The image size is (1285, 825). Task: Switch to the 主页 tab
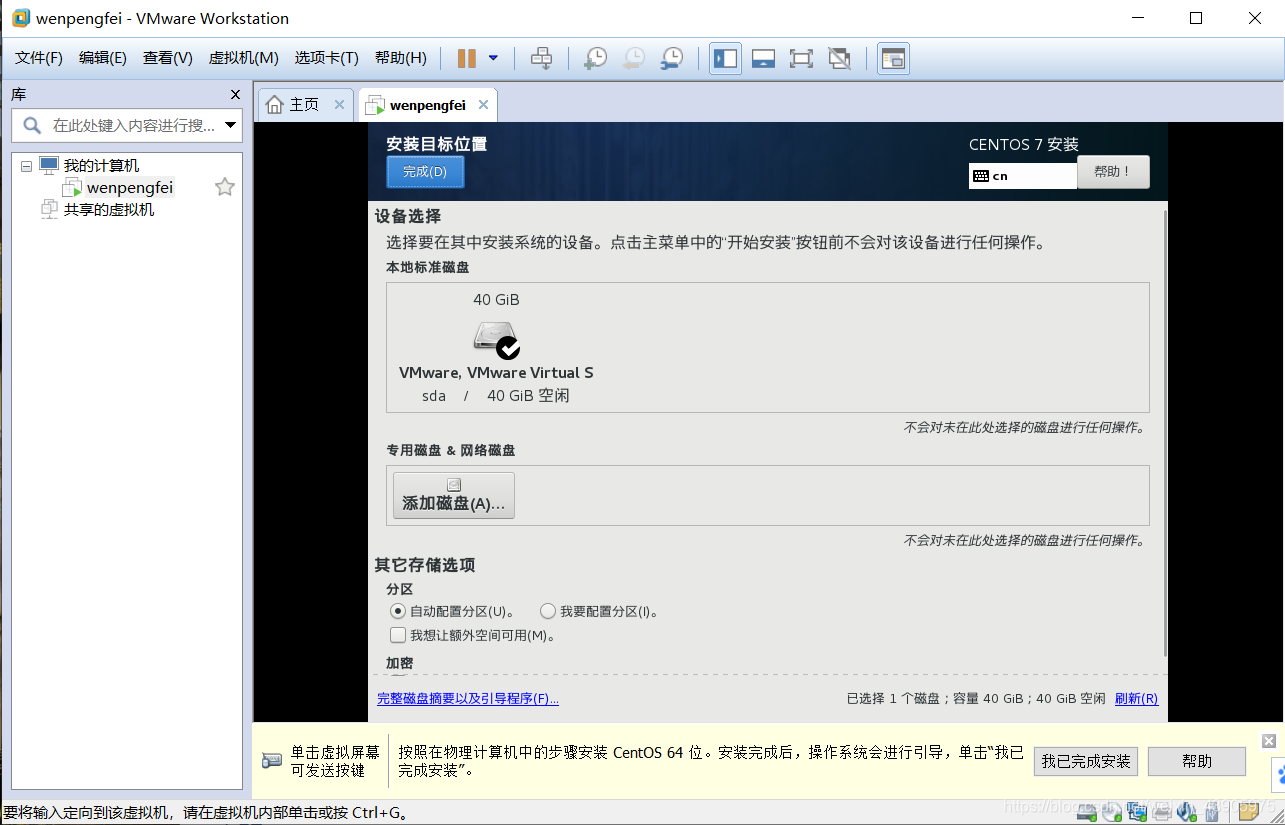pyautogui.click(x=304, y=105)
